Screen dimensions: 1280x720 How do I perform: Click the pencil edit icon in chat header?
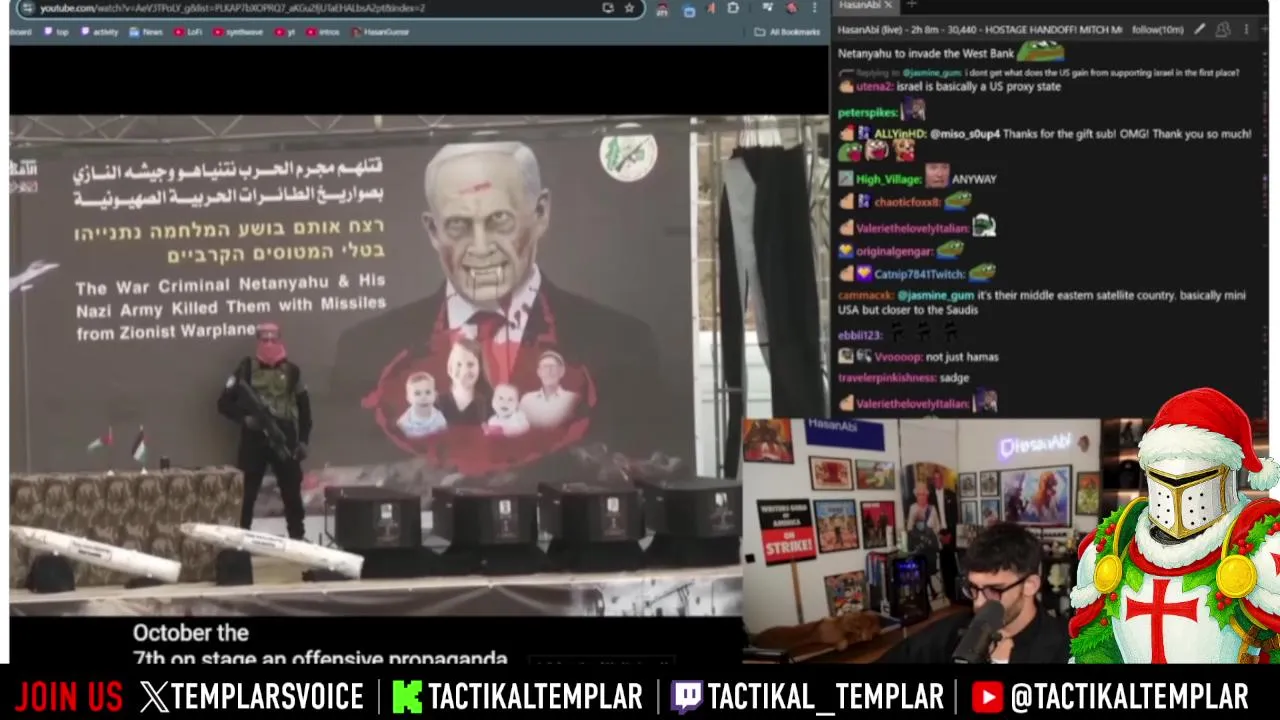[x=1200, y=30]
